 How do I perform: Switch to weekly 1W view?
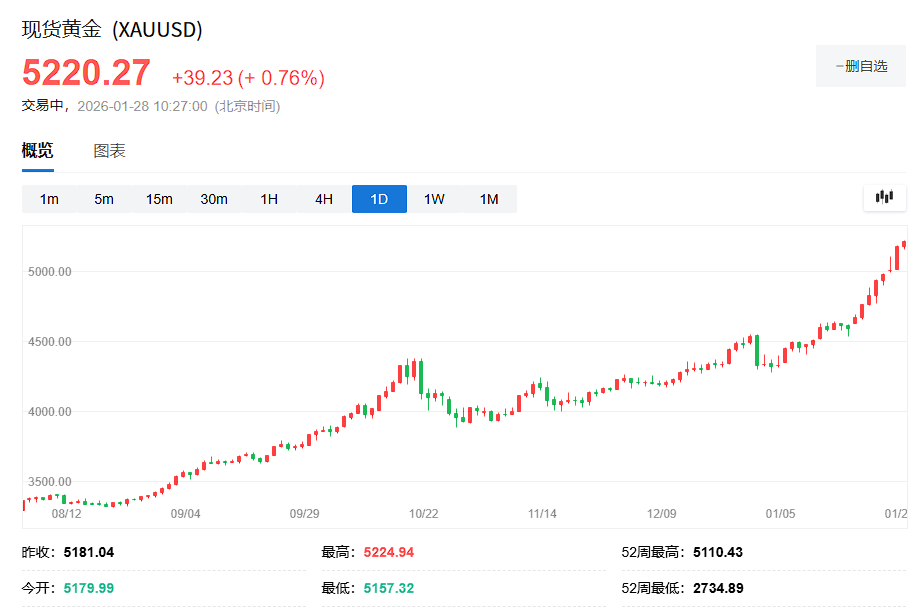click(434, 199)
